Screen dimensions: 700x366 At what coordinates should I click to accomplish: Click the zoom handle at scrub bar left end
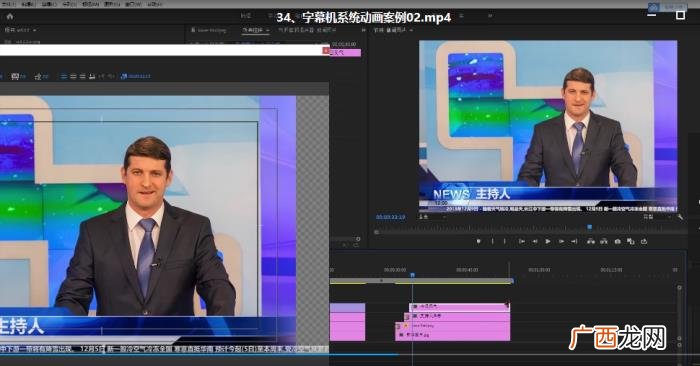coord(376,232)
